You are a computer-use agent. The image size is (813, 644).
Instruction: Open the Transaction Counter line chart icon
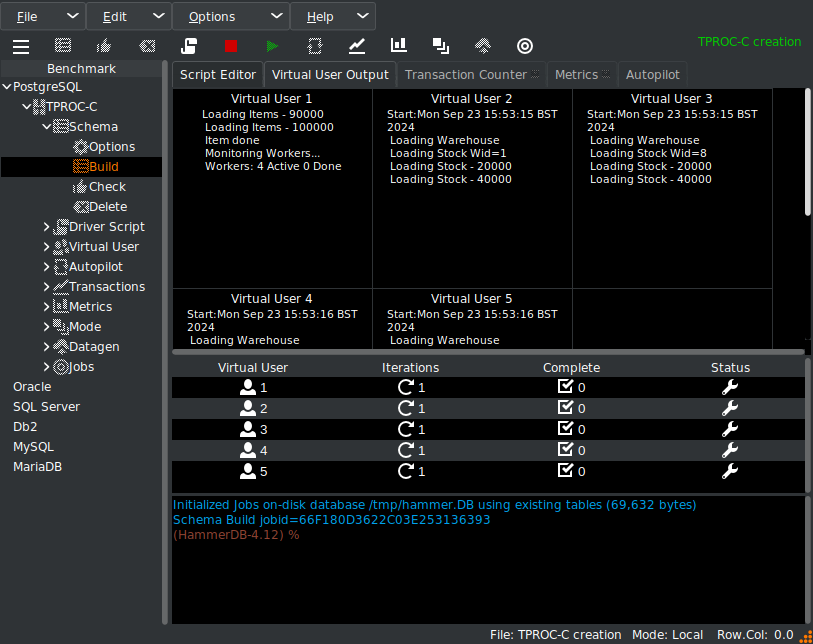pos(357,46)
